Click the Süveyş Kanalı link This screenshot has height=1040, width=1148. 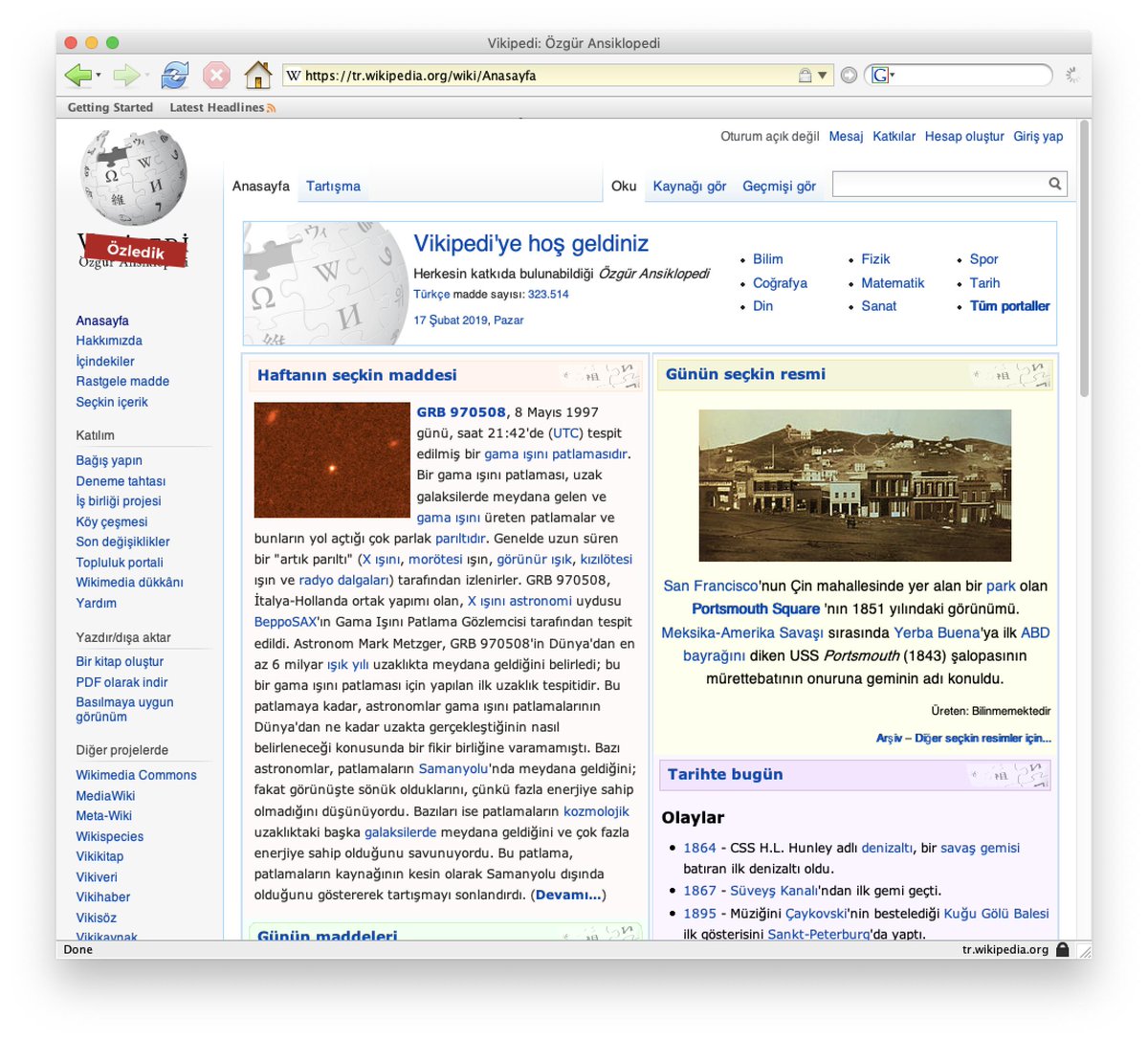(x=774, y=890)
